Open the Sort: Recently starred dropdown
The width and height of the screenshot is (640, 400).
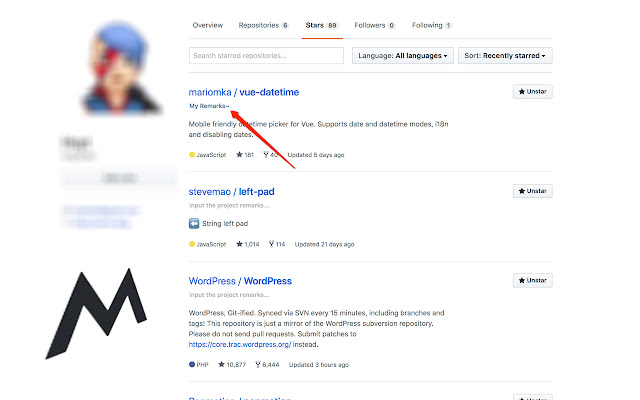coord(505,56)
